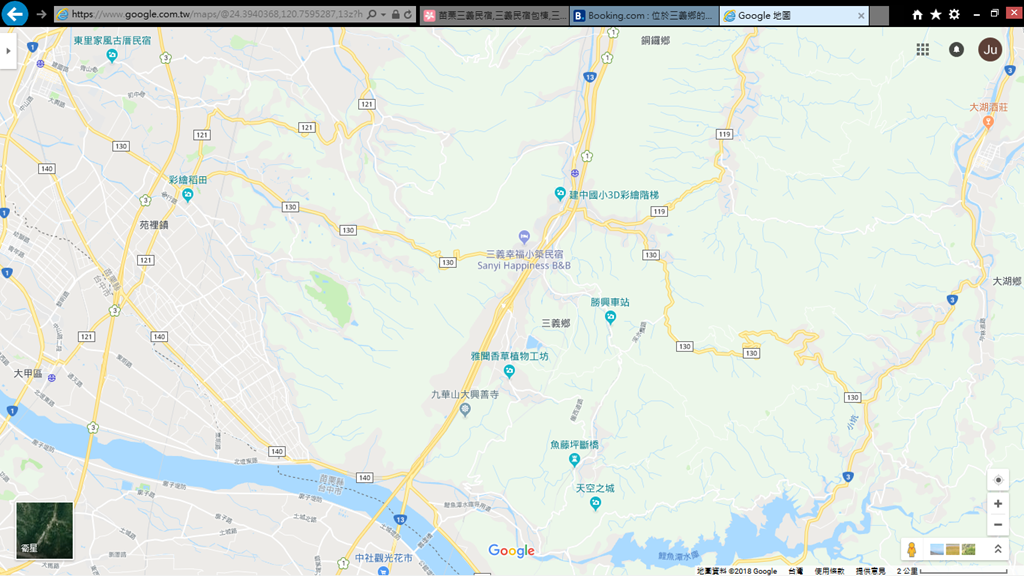Click 地圖資料 ©2018 Google attribution
Image resolution: width=1024 pixels, height=576 pixels.
pyautogui.click(x=737, y=571)
